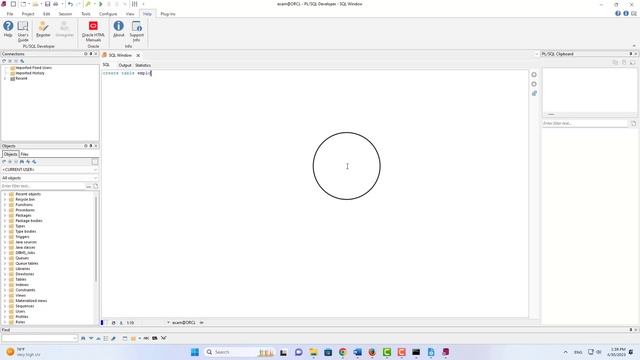Click the log on key icon

(88, 4)
